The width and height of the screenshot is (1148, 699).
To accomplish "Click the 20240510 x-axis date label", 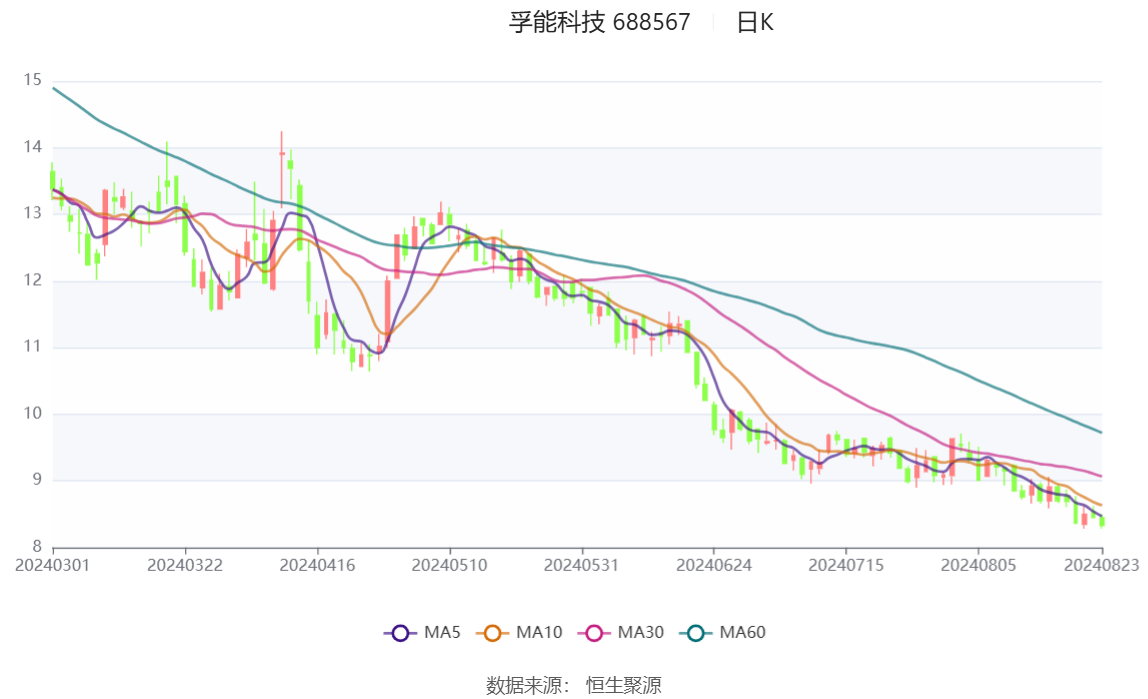I will pyautogui.click(x=450, y=566).
